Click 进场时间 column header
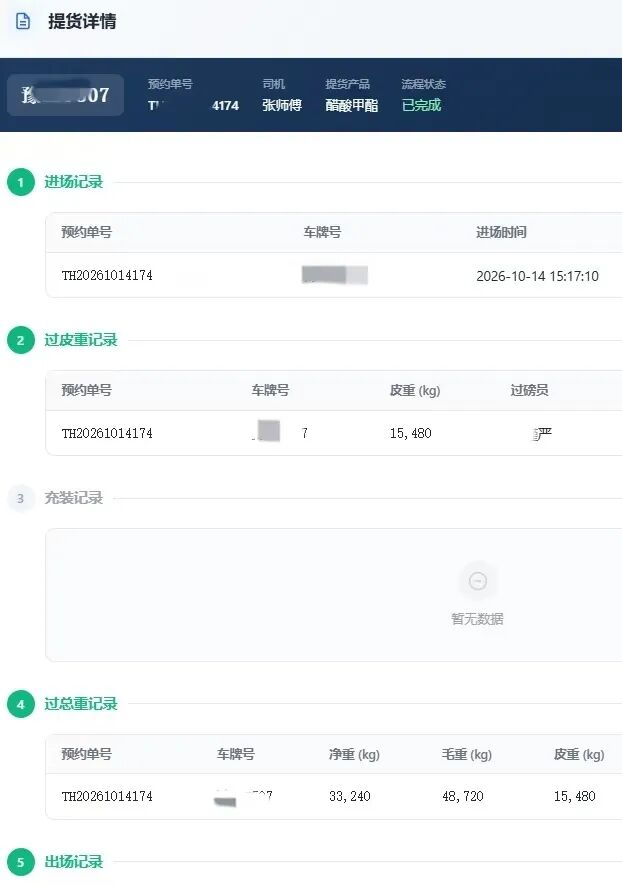This screenshot has height=886, width=622. pyautogui.click(x=501, y=232)
